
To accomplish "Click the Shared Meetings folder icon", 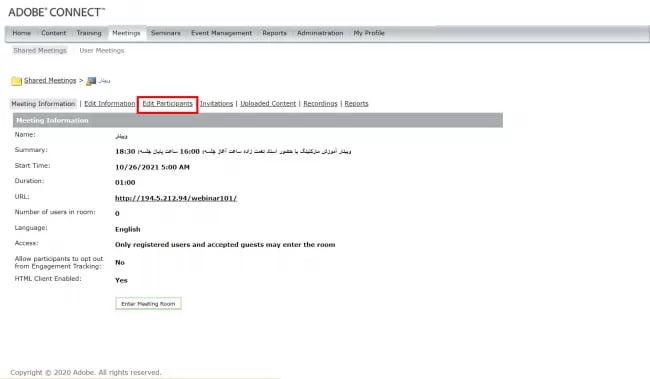I will tap(17, 81).
